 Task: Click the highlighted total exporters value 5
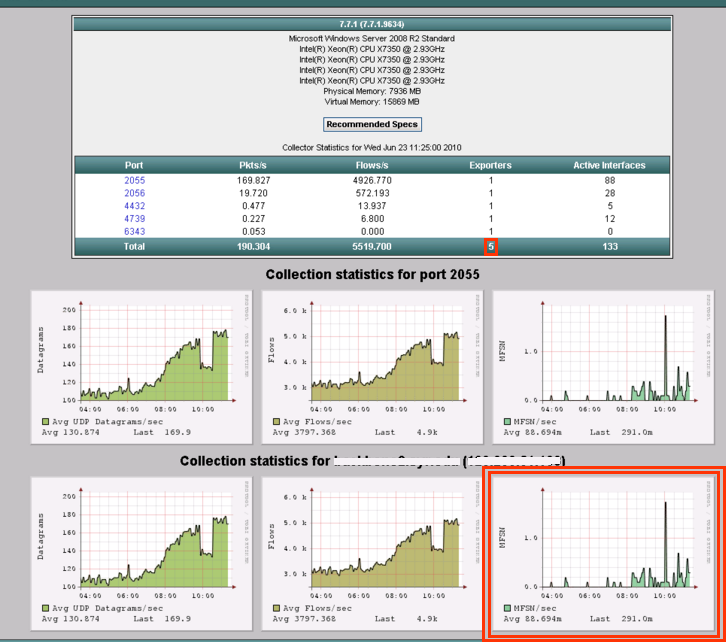tap(491, 247)
